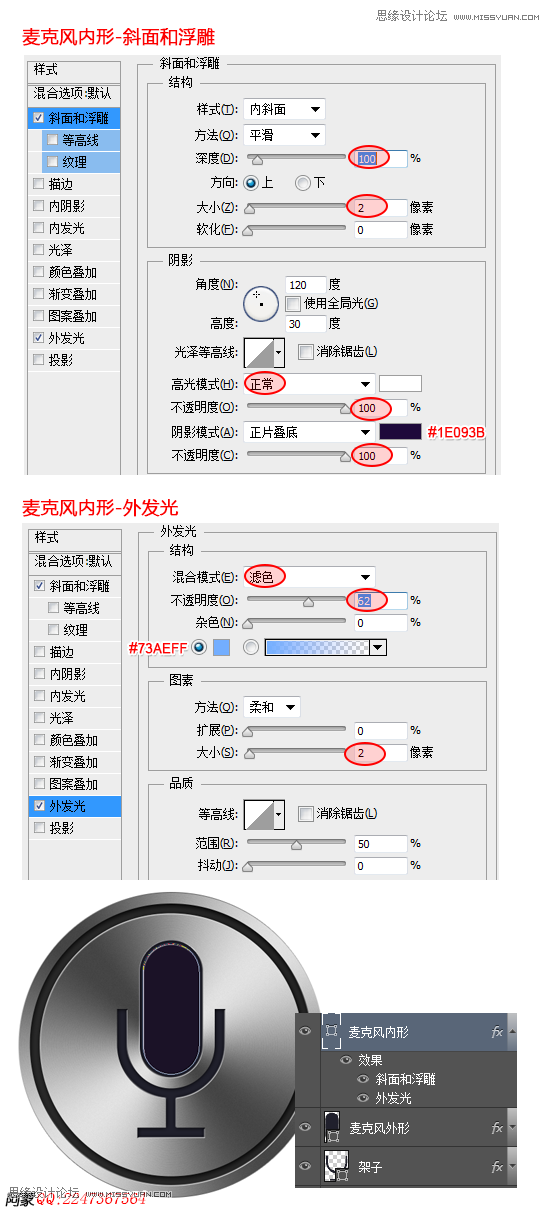Click the 深度 value input field
The height and width of the screenshot is (1209, 550).
tap(378, 158)
